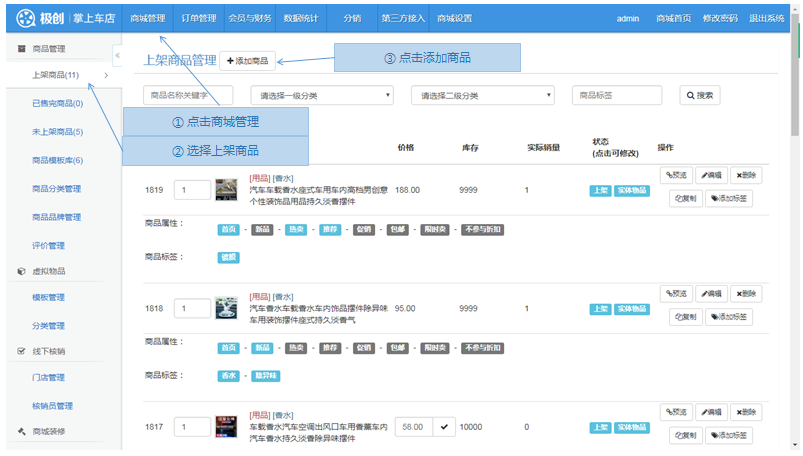Click 退出系统 link
The image size is (803, 456).
766,18
